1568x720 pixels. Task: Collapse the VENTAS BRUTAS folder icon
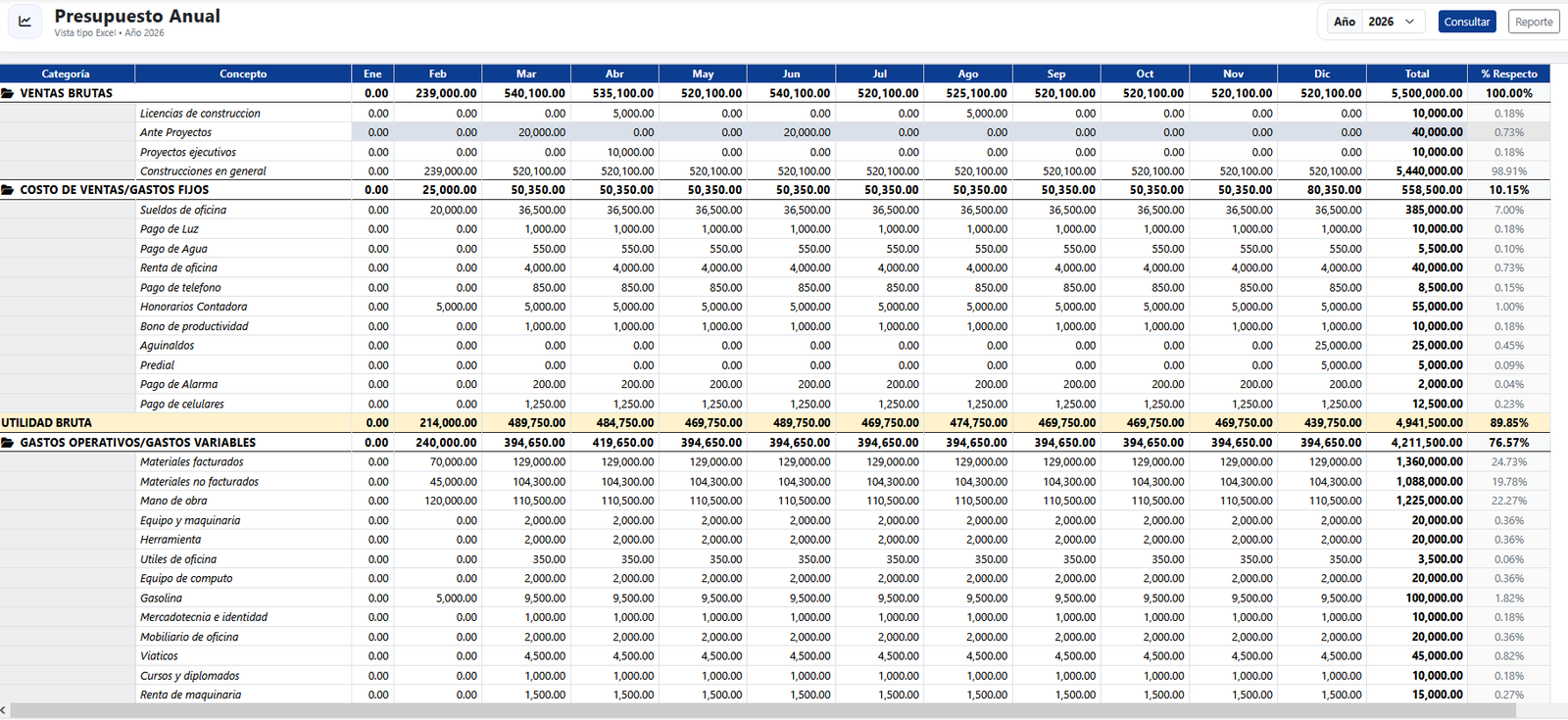point(8,93)
